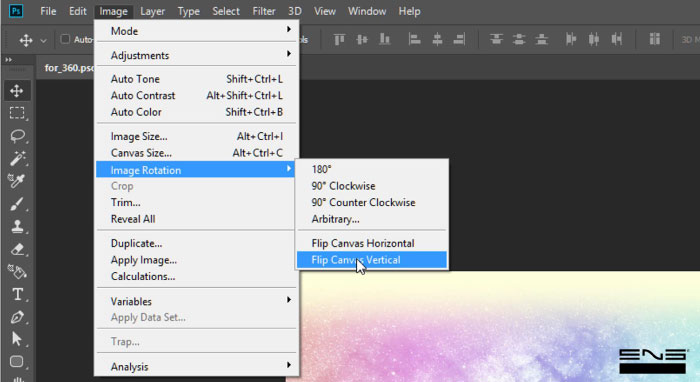700x382 pixels.
Task: Open the tool preset picker arrow
Action: [x=43, y=41]
